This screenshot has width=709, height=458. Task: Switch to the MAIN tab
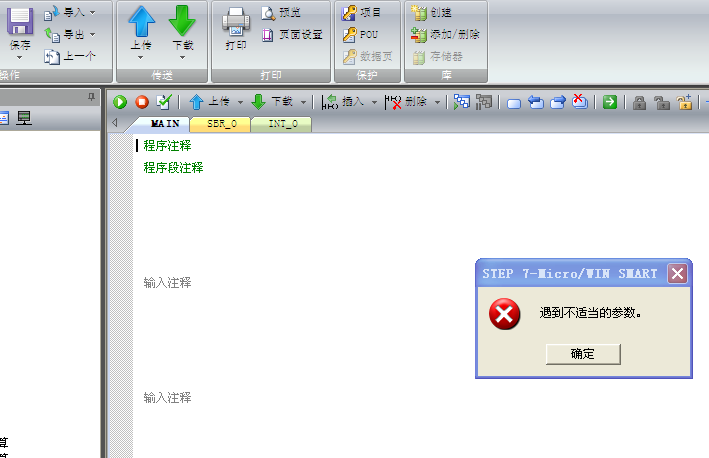165,124
